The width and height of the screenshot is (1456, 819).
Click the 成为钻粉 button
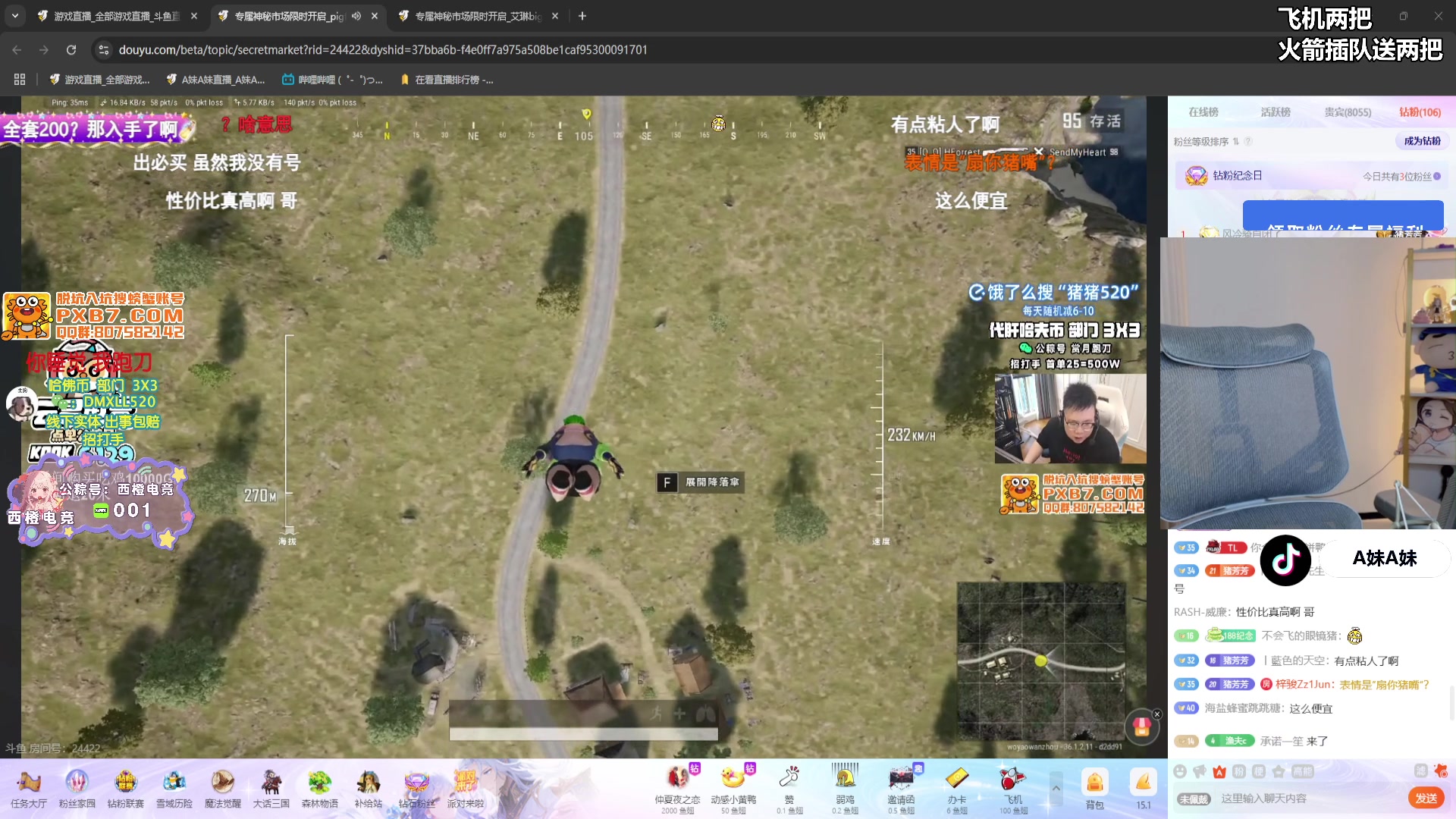click(1422, 141)
